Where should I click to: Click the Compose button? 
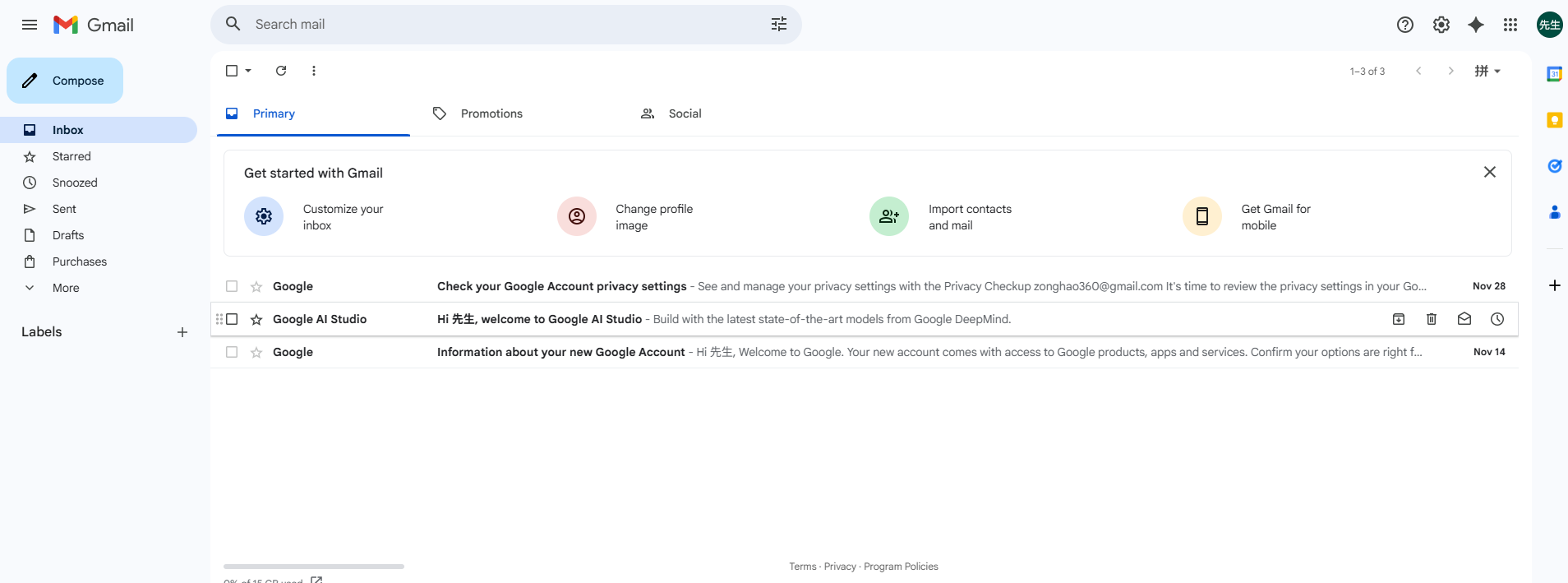(x=65, y=81)
